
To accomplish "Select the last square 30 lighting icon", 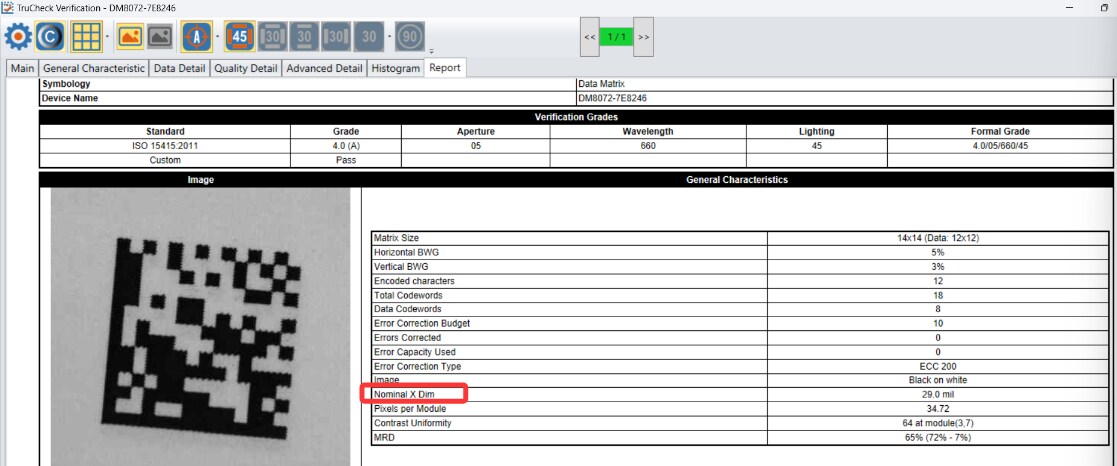I will (370, 37).
